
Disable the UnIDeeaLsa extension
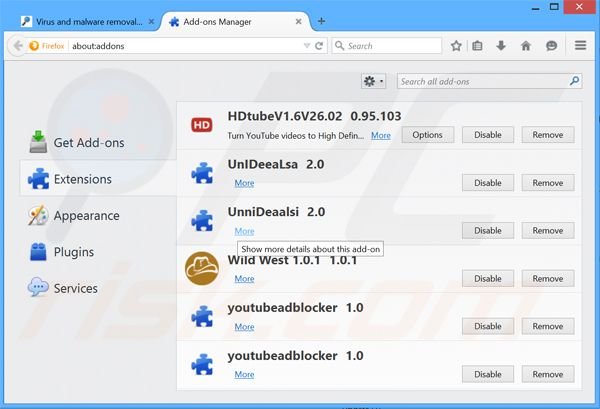click(x=488, y=183)
